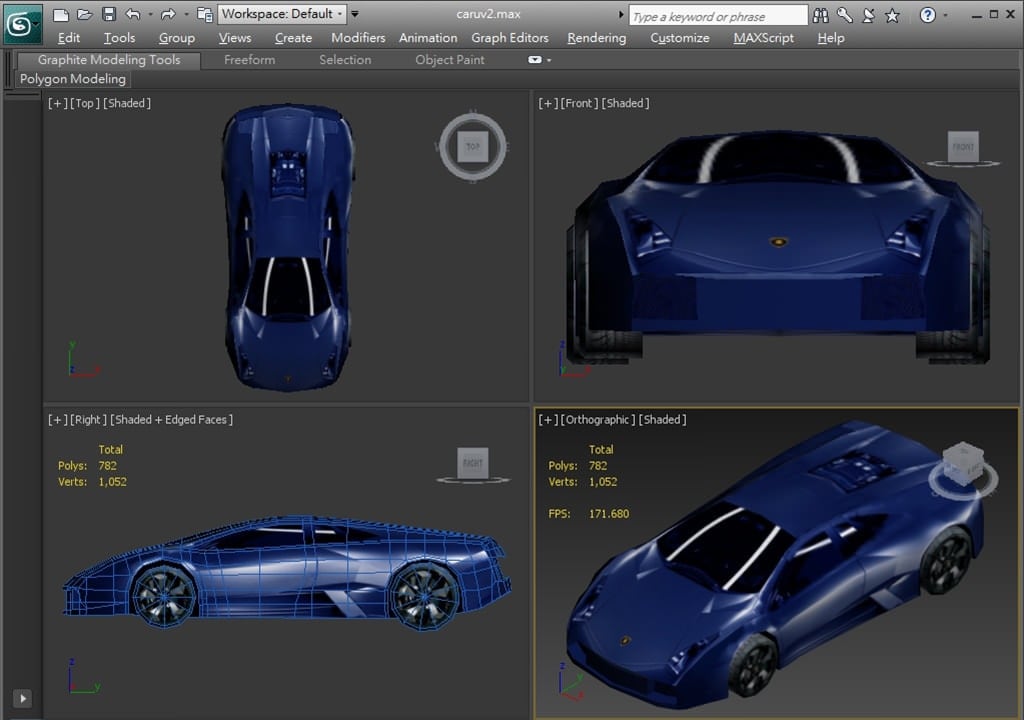Viewport: 1024px width, 720px height.
Task: Click the Polygon Modeling panel button
Action: [x=73, y=79]
